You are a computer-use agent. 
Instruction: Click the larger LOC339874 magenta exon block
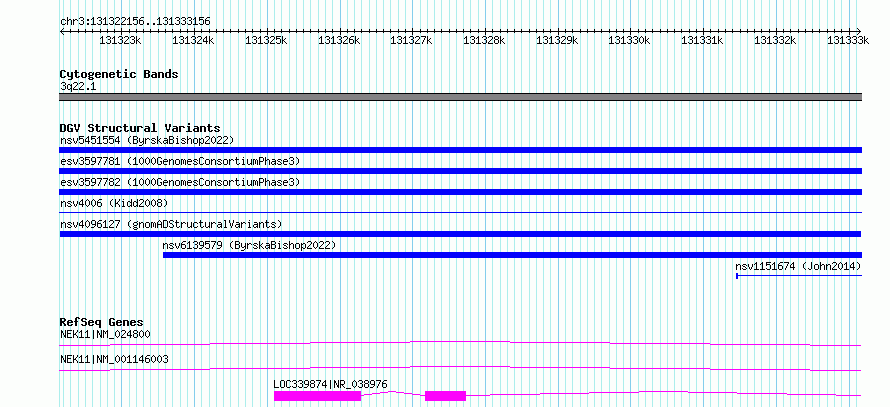pyautogui.click(x=317, y=396)
